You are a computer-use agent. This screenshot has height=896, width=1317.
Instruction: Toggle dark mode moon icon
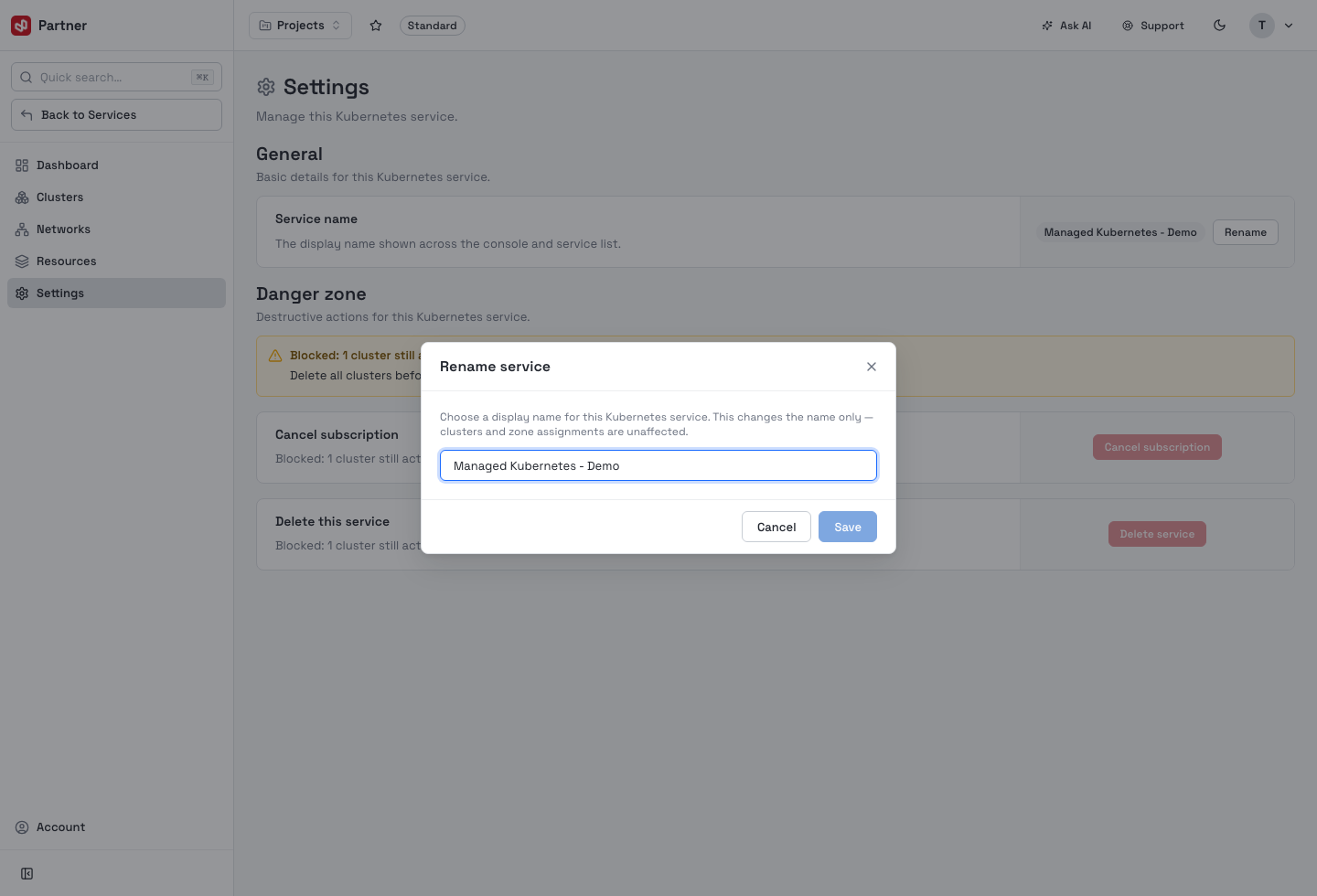pos(1219,26)
